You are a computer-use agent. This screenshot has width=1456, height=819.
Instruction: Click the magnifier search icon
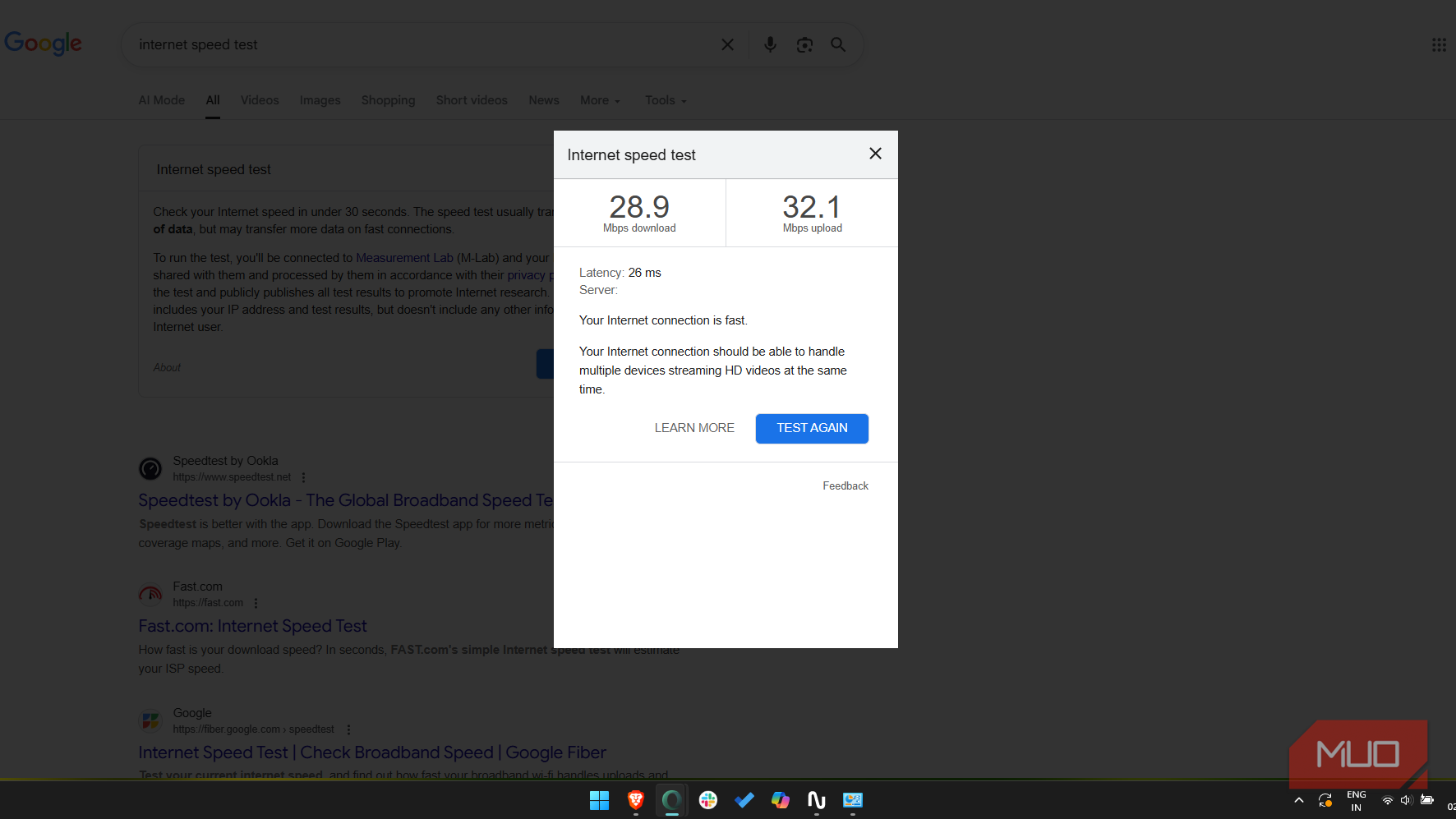tap(837, 45)
